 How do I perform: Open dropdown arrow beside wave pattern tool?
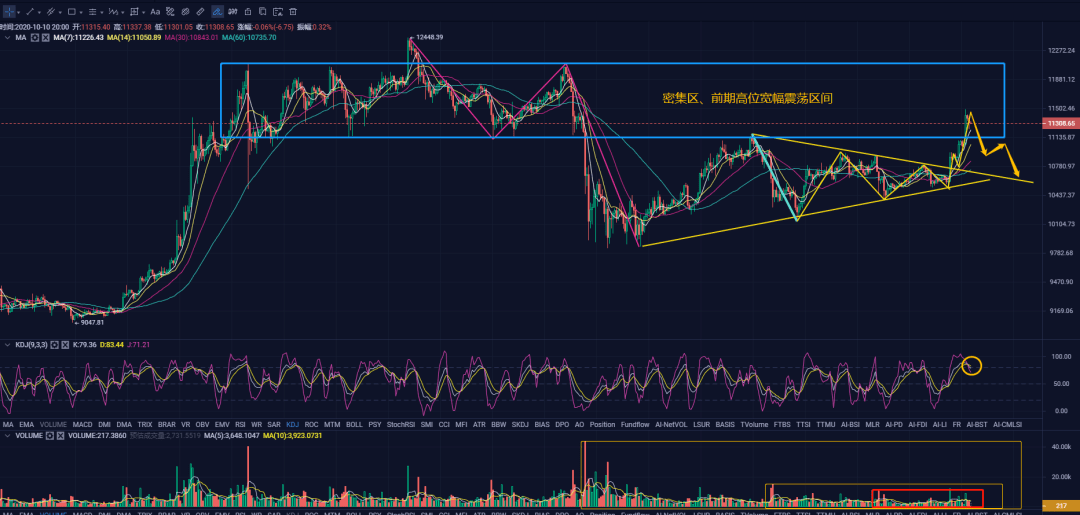123,12
